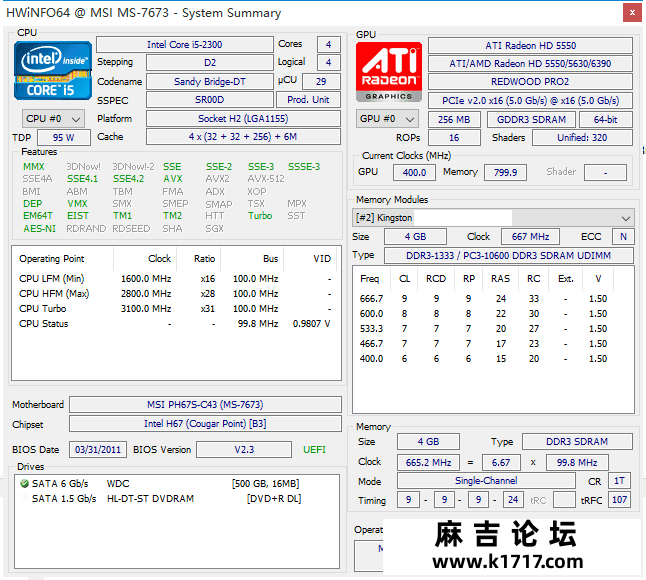
Task: Click the memory module size 4 GB field
Action: pos(415,237)
